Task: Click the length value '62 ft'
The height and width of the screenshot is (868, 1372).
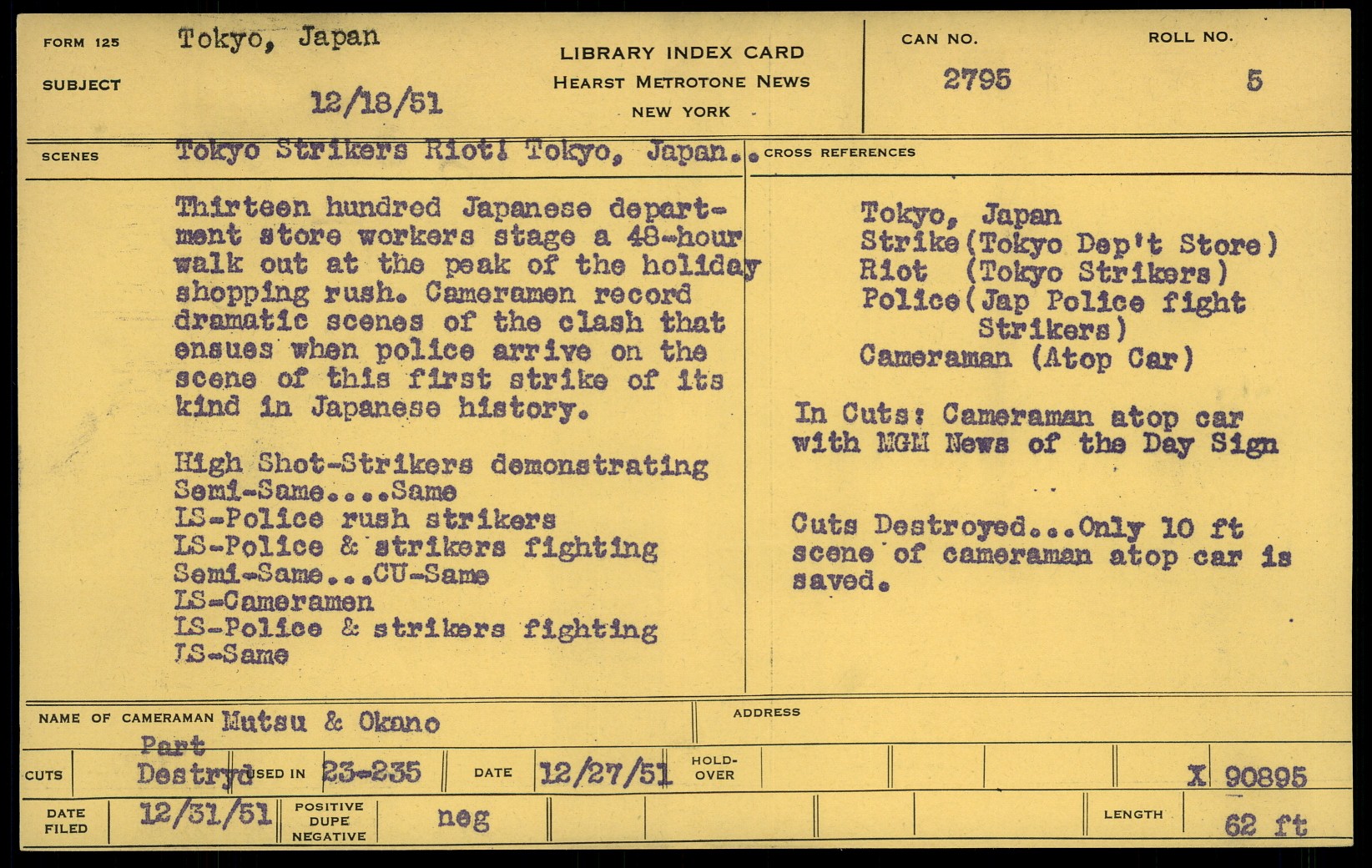Action: coord(1265,825)
